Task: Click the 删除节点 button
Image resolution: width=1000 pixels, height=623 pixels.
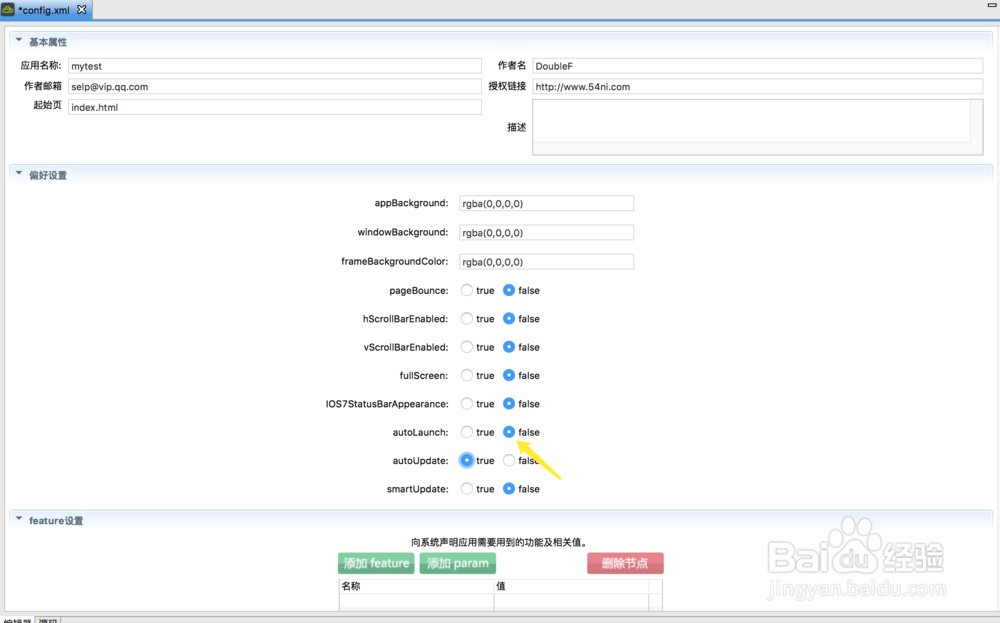Action: [625, 563]
